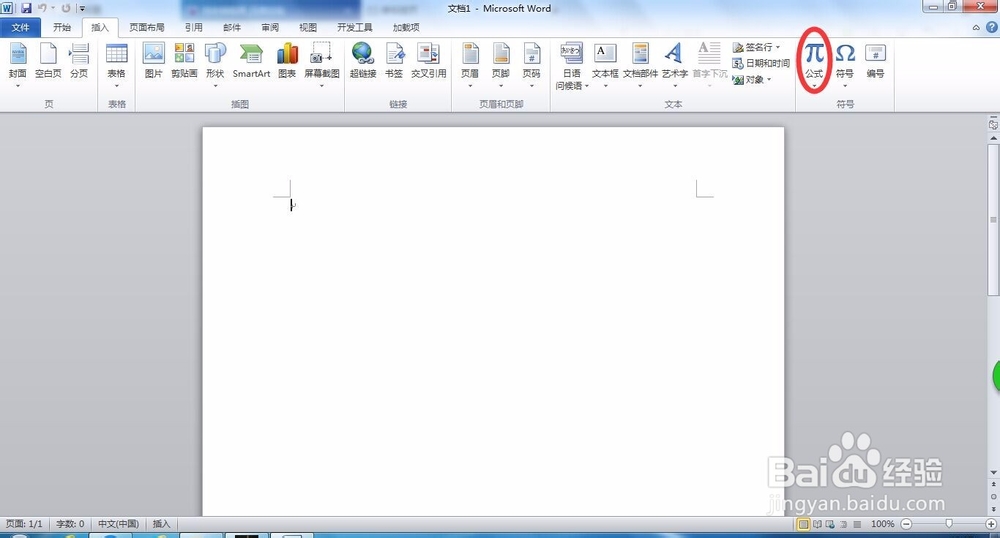This screenshot has width=1000, height=538.
Task: Click the Word application icon in title bar
Action: (x=7, y=8)
